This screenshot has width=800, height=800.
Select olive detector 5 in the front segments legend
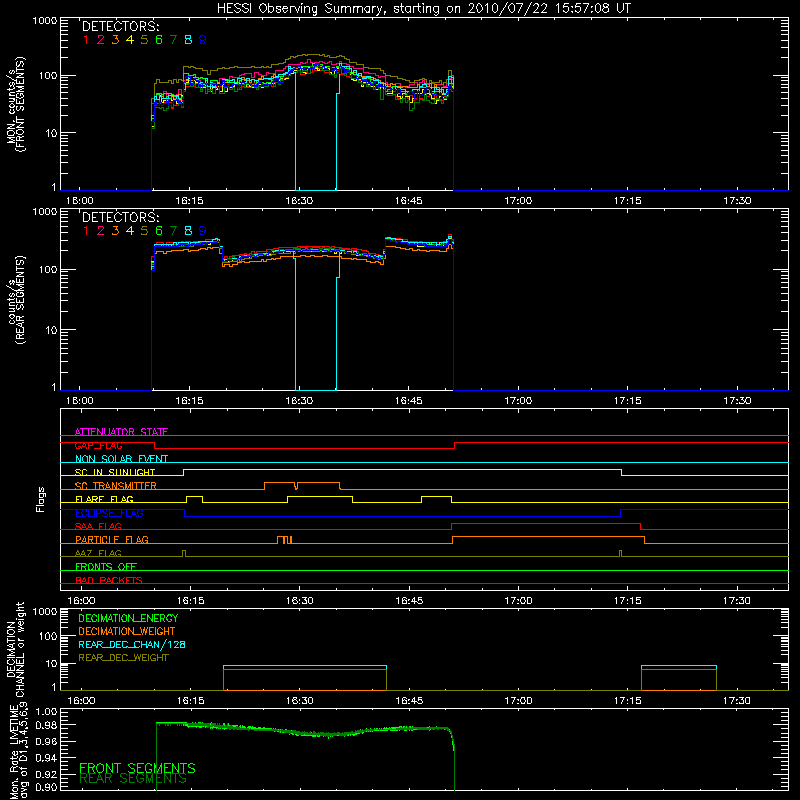click(x=144, y=40)
